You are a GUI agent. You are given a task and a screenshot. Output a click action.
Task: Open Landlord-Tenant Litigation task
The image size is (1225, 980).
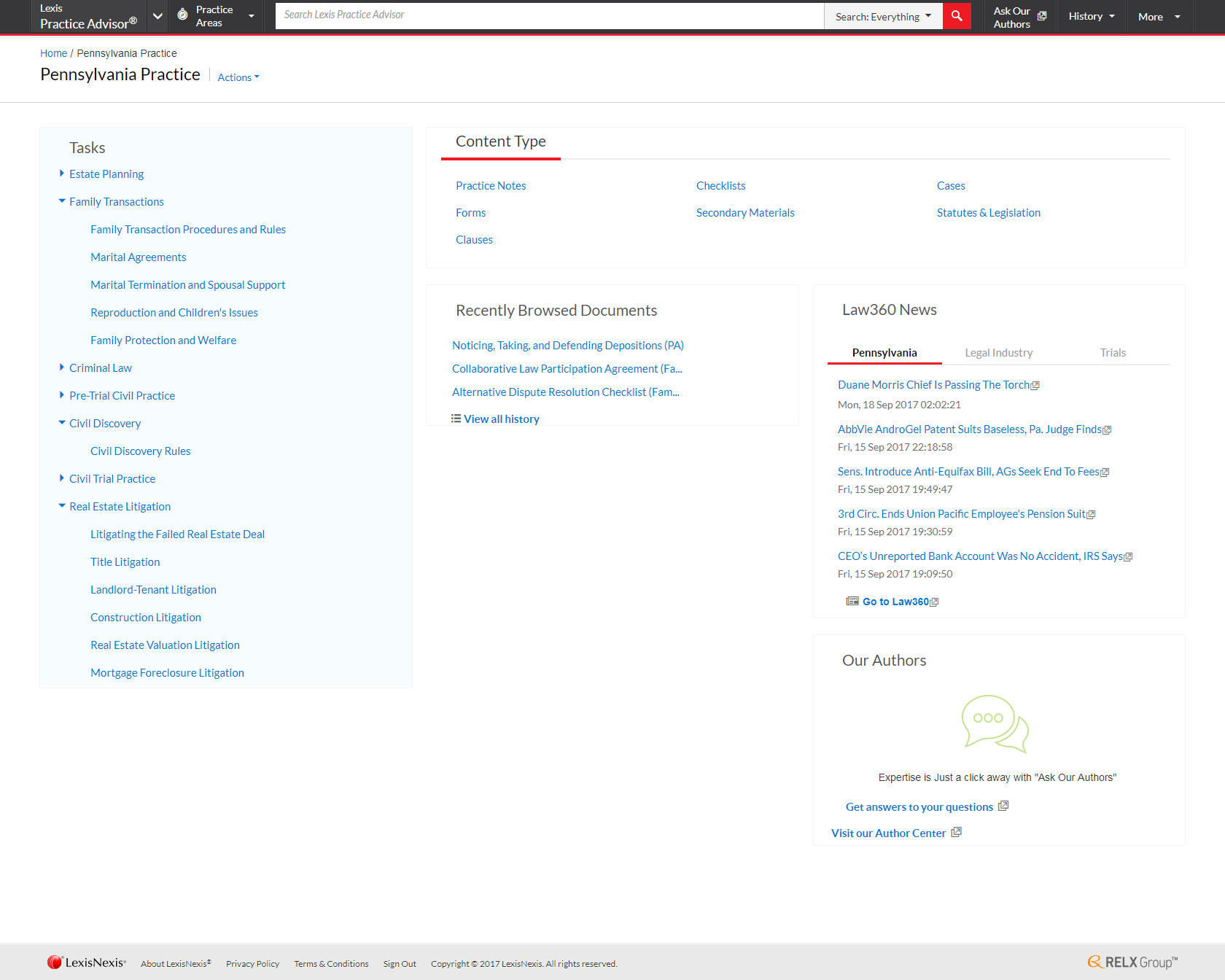(153, 590)
